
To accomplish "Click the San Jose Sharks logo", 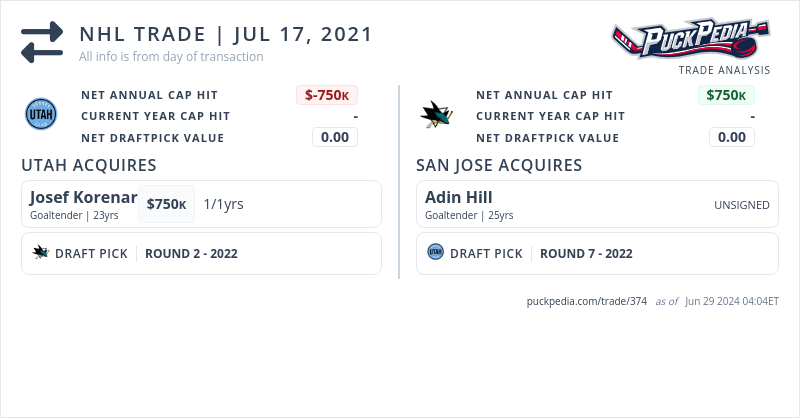I will click(436, 115).
